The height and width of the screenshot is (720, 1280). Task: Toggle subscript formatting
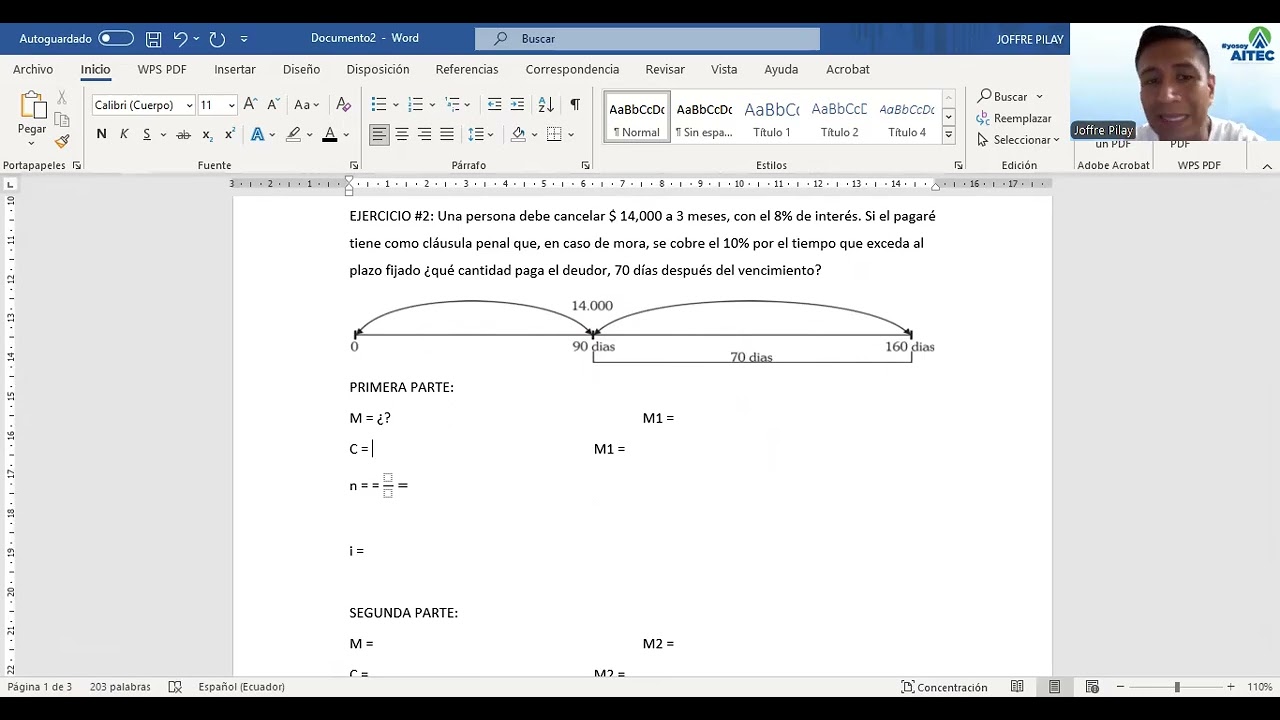click(207, 134)
